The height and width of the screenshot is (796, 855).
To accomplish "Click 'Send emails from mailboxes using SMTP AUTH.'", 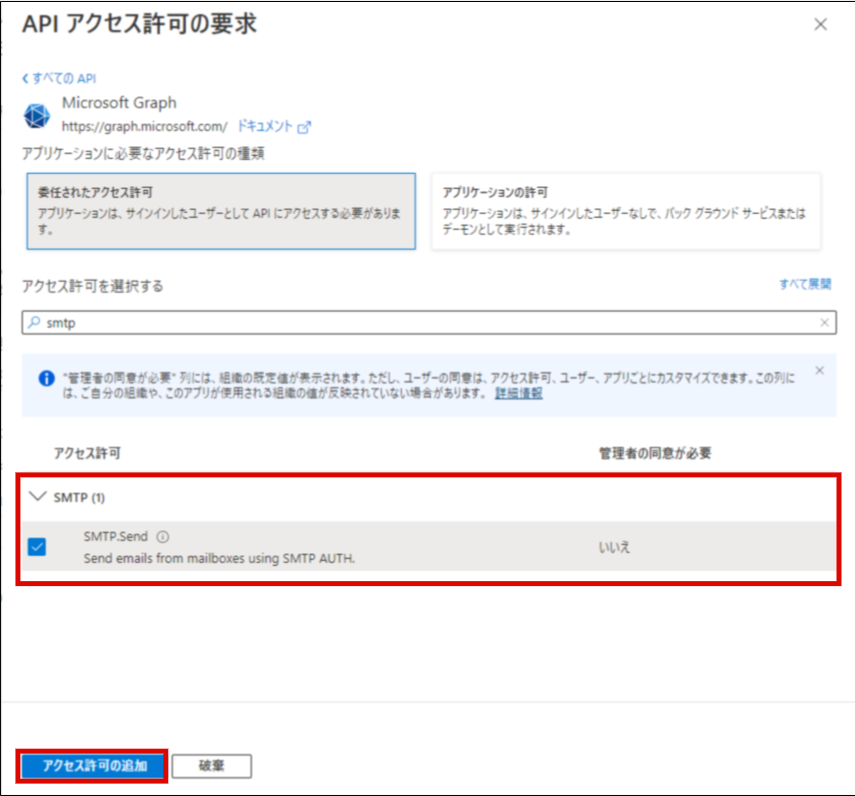I will pos(219,558).
